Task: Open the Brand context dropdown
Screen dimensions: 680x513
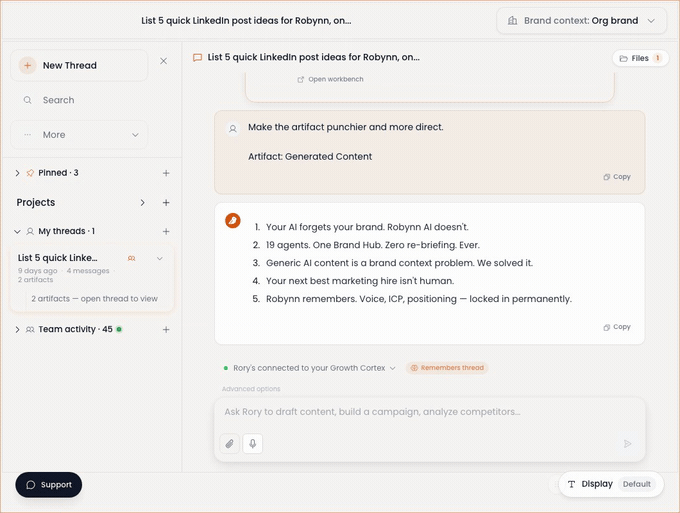Action: click(581, 21)
